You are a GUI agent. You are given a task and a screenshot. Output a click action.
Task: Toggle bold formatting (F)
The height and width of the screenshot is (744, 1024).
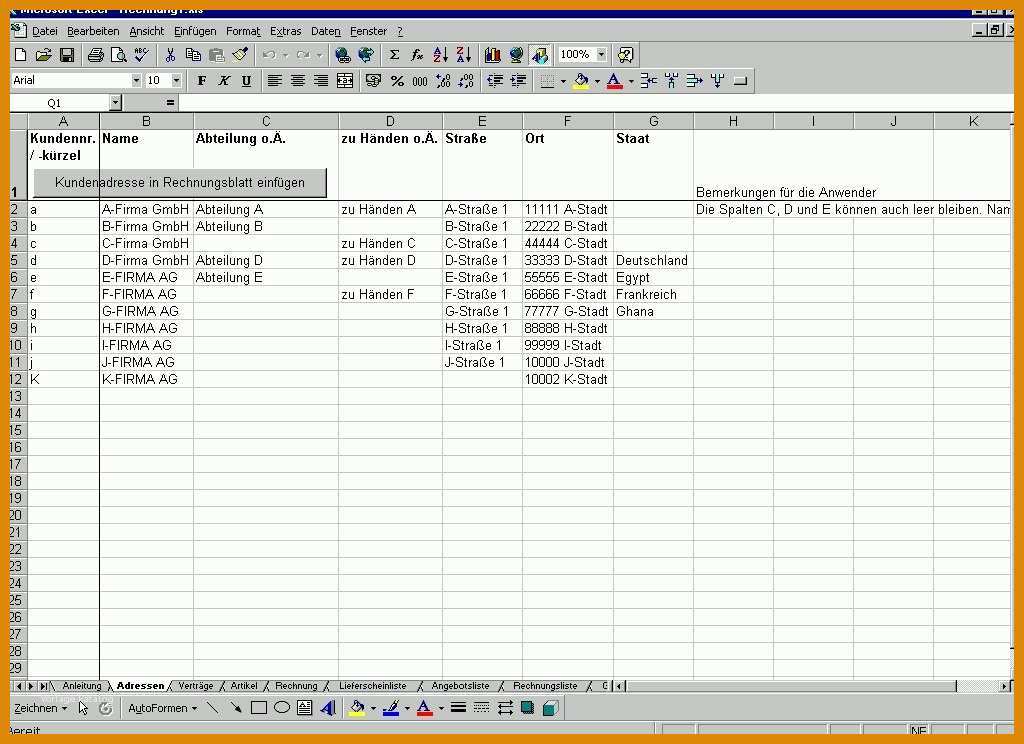pyautogui.click(x=202, y=80)
